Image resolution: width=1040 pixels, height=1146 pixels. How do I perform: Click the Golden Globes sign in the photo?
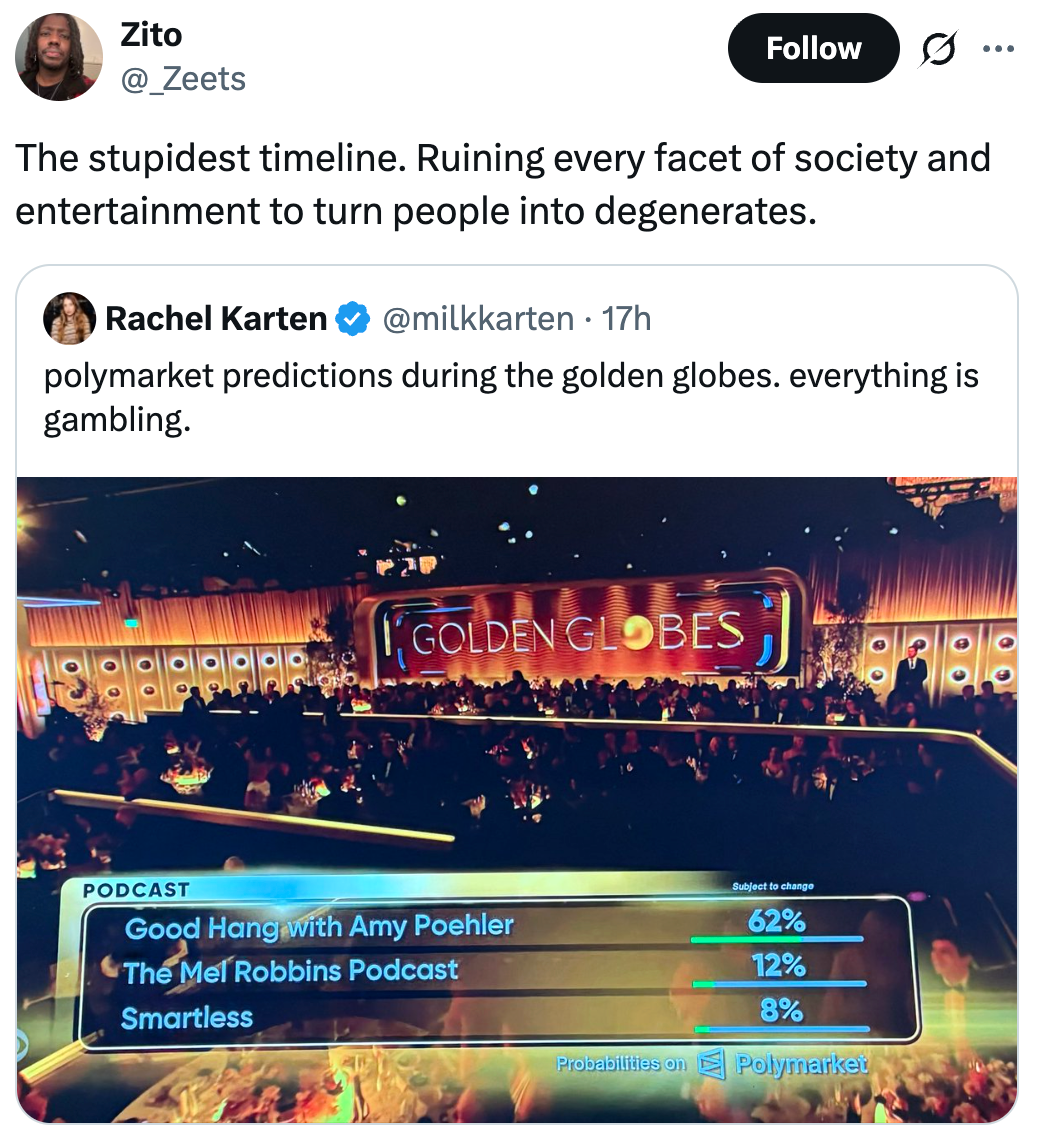(578, 631)
